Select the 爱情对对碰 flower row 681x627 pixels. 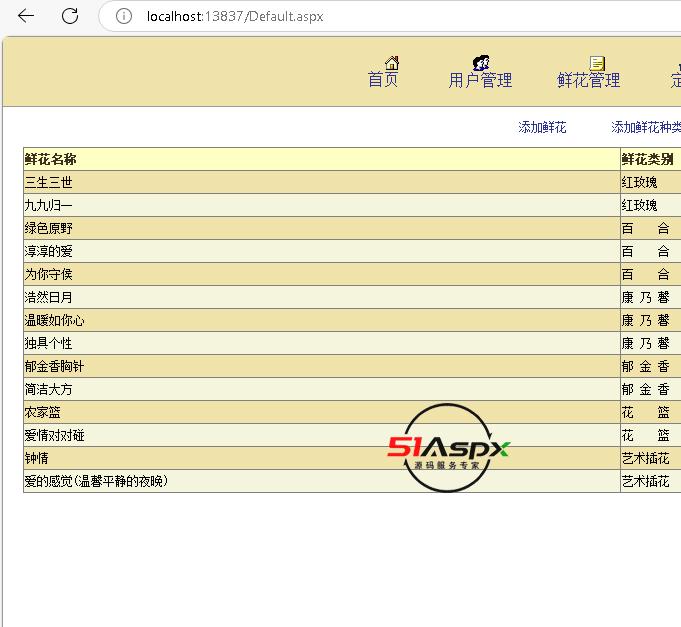(x=352, y=435)
